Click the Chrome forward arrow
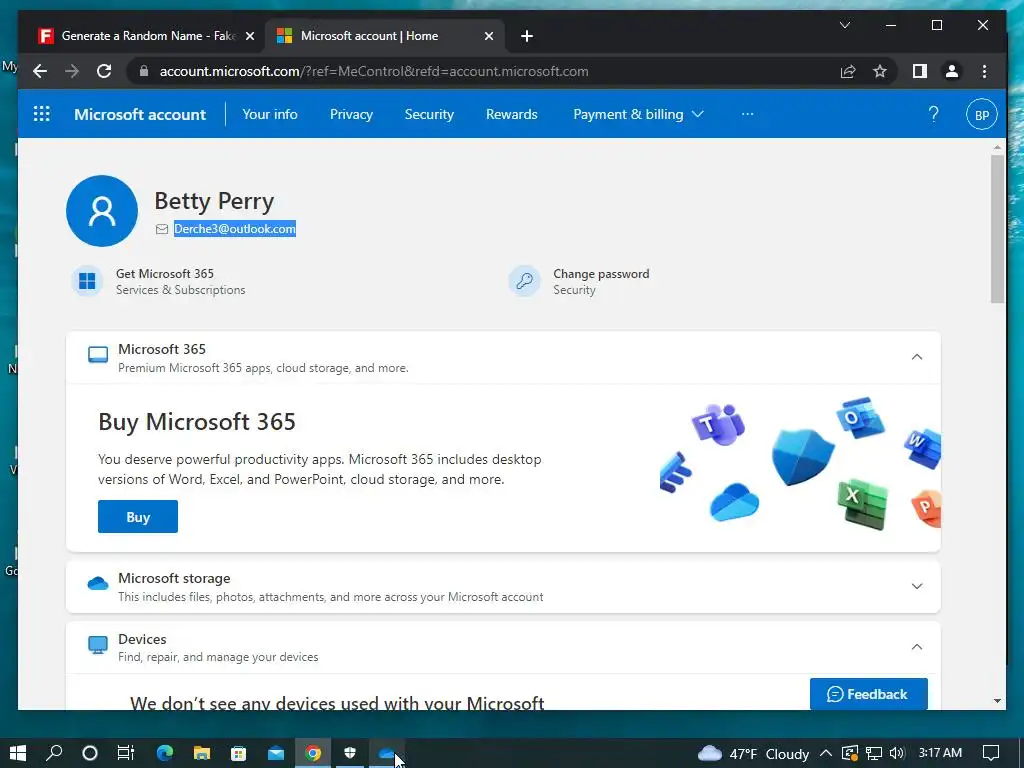Image resolution: width=1024 pixels, height=768 pixels. click(x=72, y=71)
